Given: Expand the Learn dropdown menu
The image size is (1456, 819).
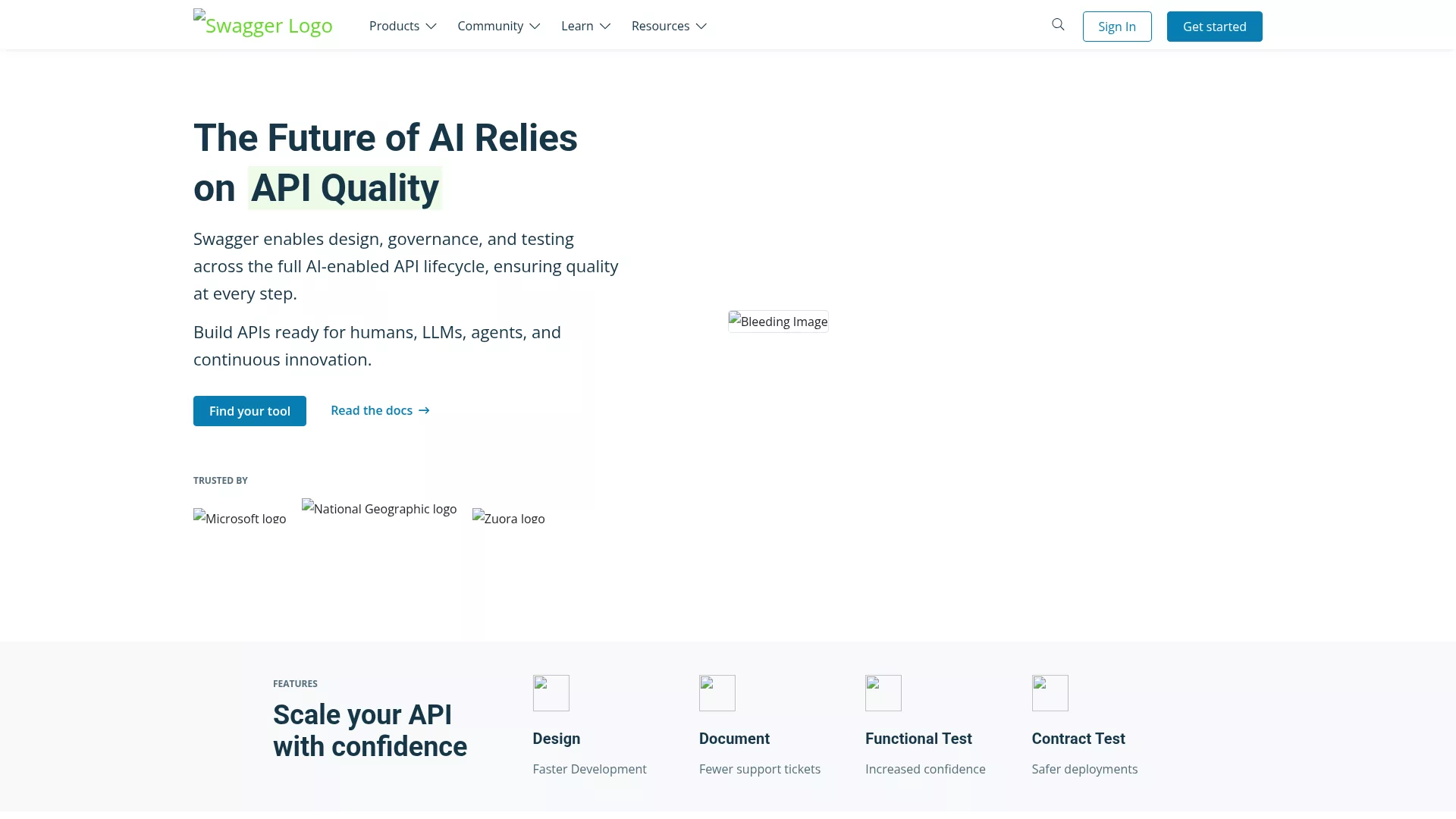Looking at the screenshot, I should pos(585,26).
